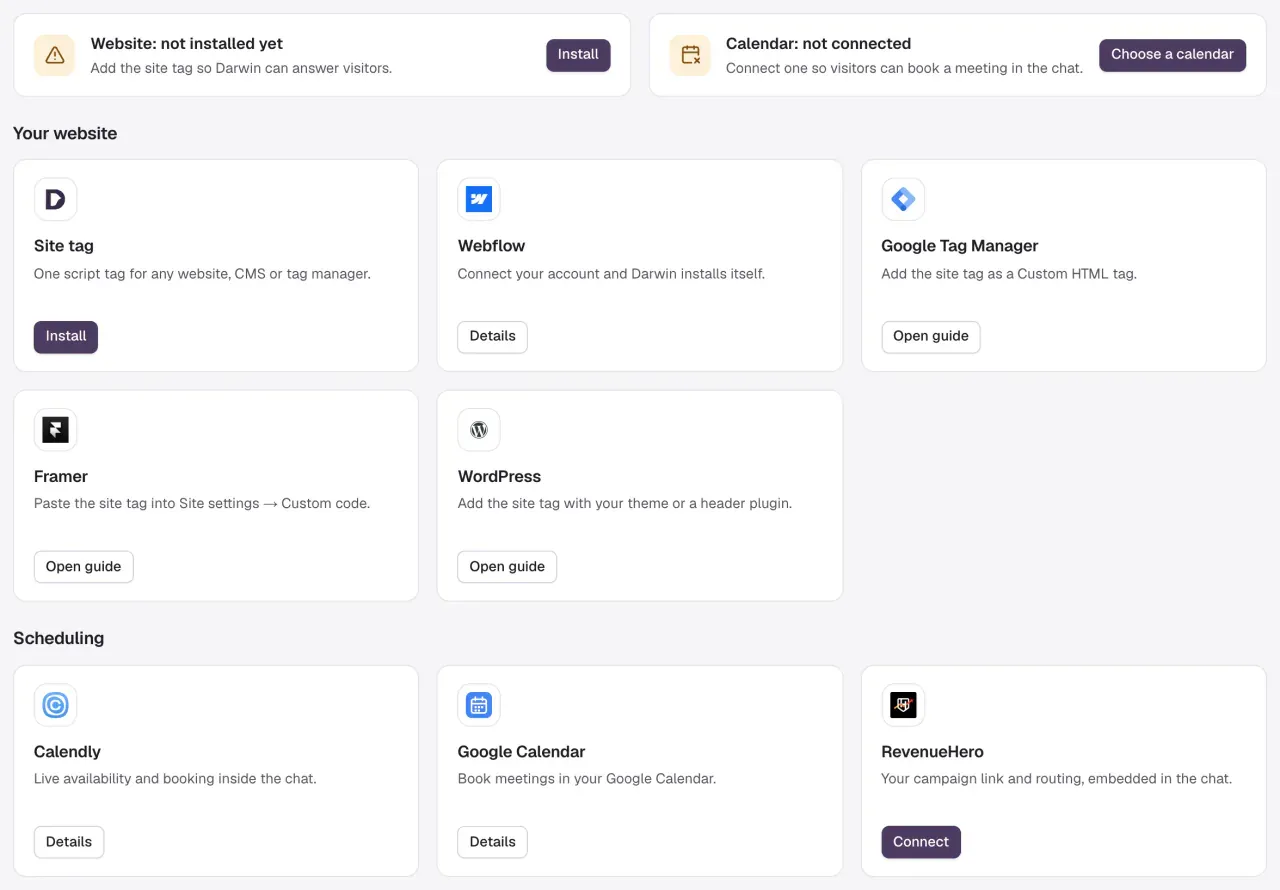Choose a calendar in the top banner
The image size is (1280, 890).
pos(1172,55)
